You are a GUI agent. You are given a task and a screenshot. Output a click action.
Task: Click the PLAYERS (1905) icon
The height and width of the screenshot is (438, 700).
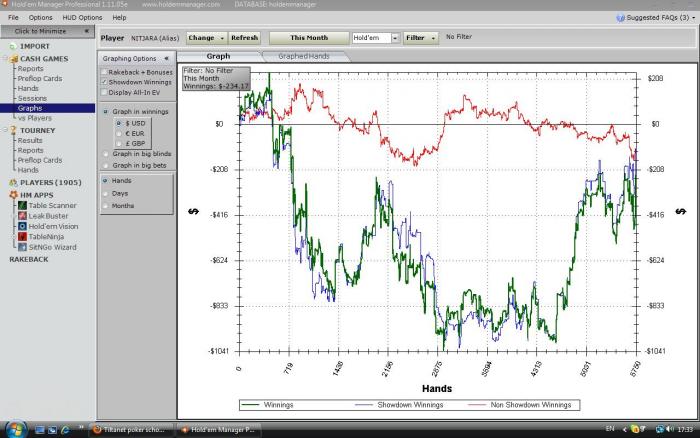(x=13, y=183)
